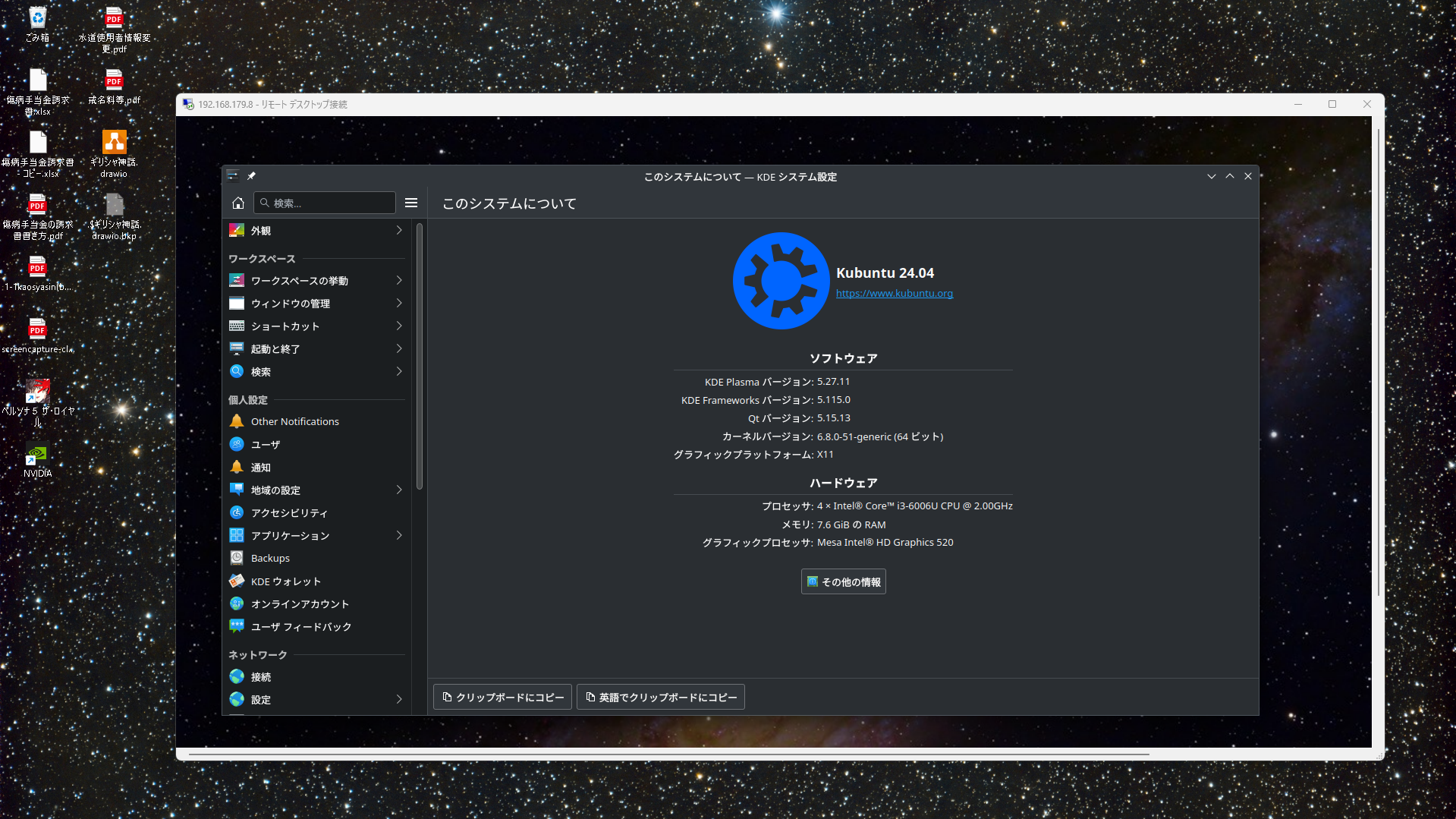Click the オンラインアカウント icon
Image resolution: width=1456 pixels, height=819 pixels.
pos(237,603)
